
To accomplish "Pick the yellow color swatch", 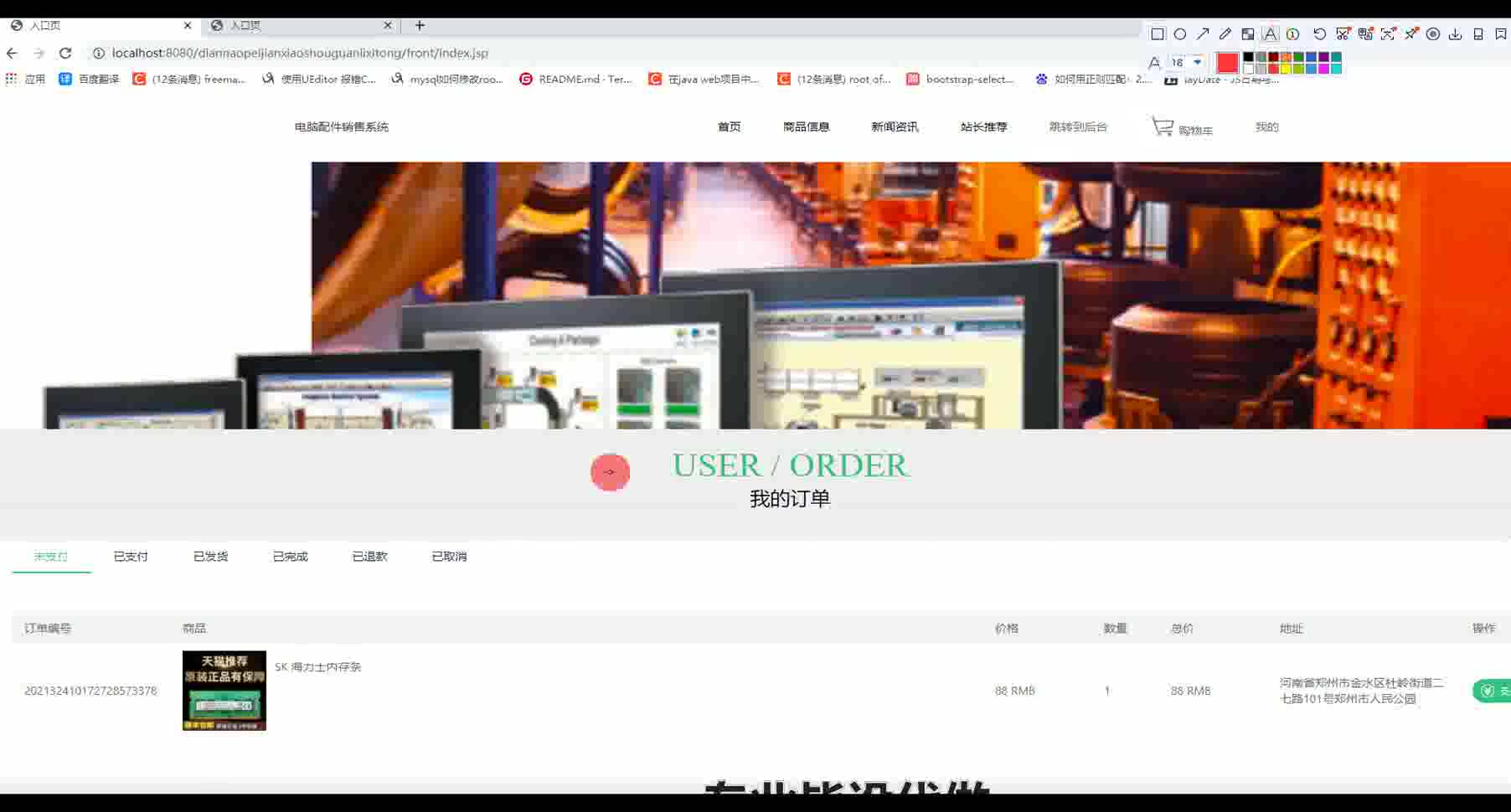I will (1286, 69).
